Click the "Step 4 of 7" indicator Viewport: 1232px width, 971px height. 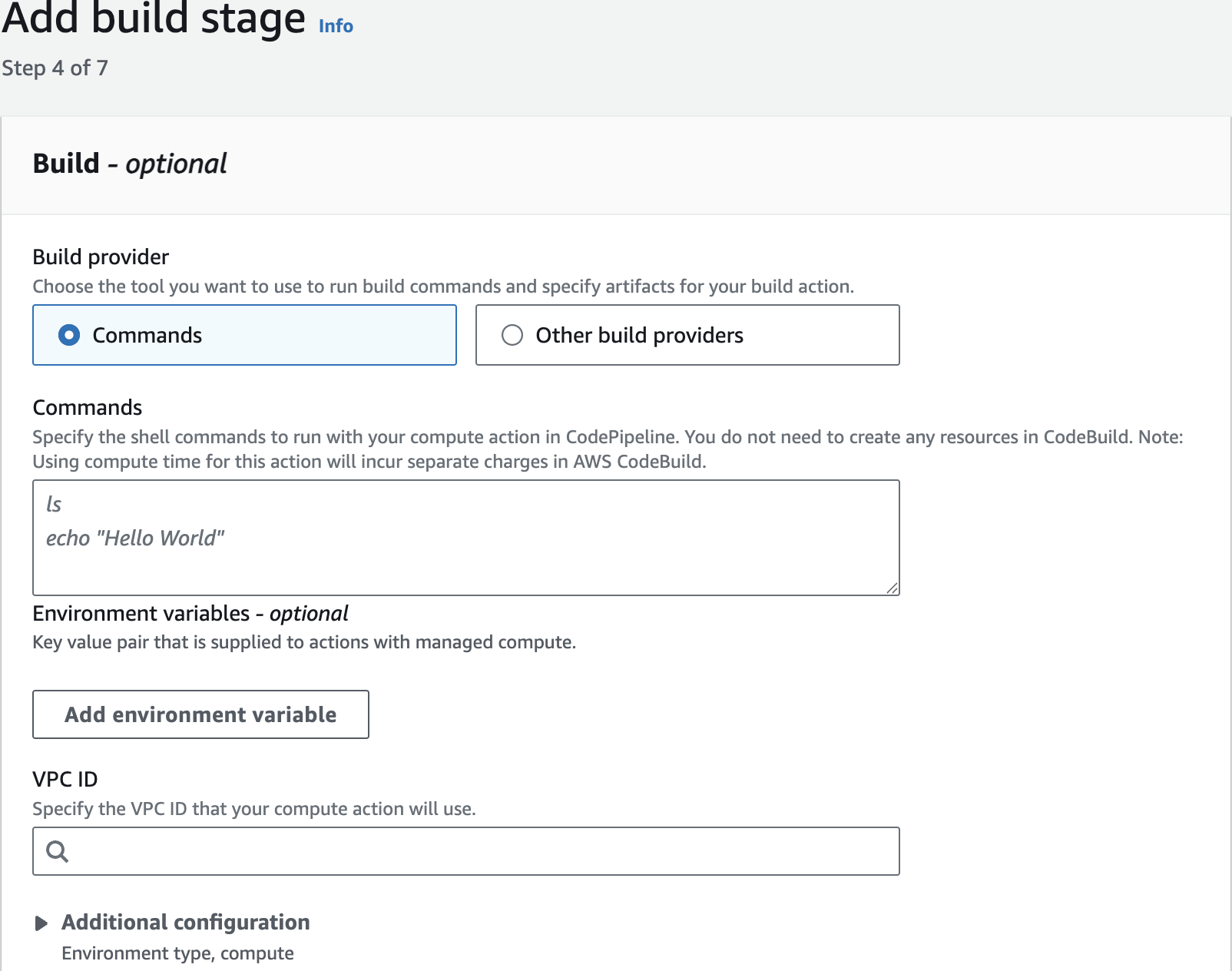(x=55, y=68)
